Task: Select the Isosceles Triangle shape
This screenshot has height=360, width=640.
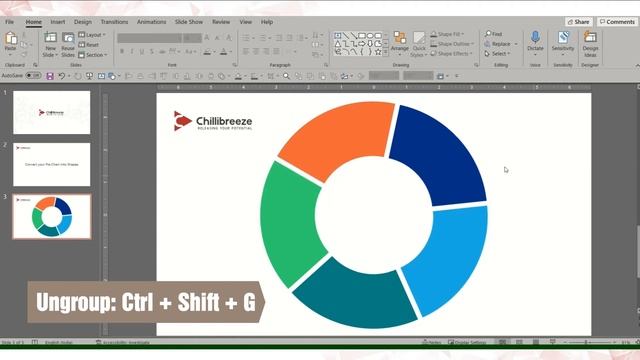Action: pyautogui.click(x=338, y=44)
